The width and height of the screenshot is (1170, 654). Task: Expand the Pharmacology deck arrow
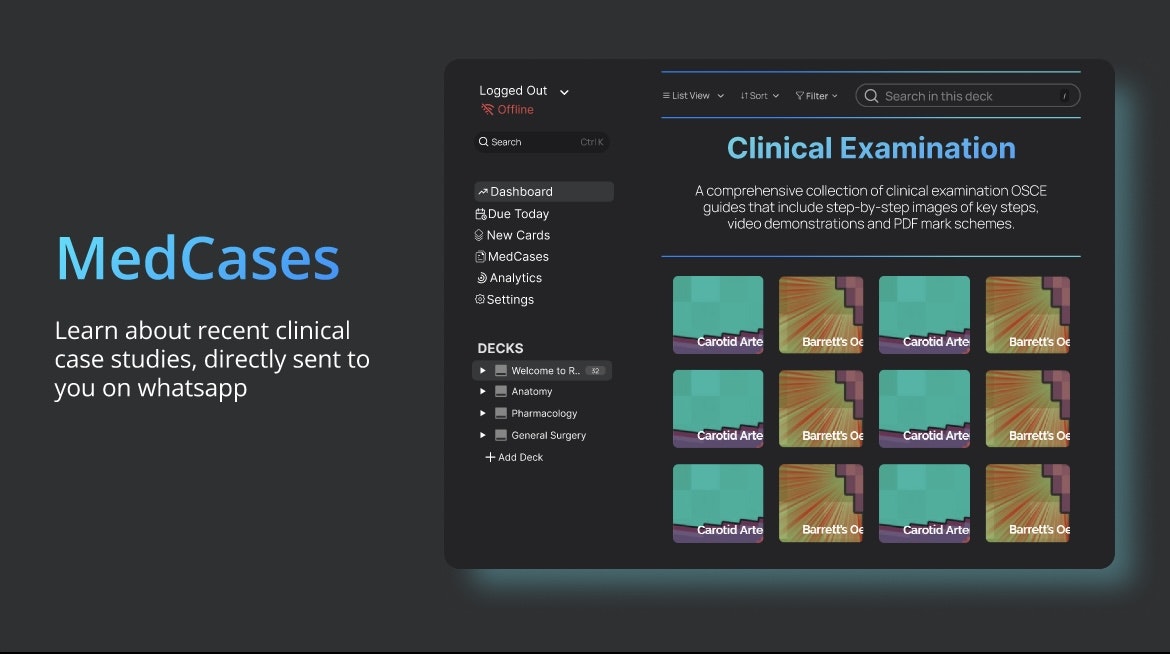click(x=483, y=413)
